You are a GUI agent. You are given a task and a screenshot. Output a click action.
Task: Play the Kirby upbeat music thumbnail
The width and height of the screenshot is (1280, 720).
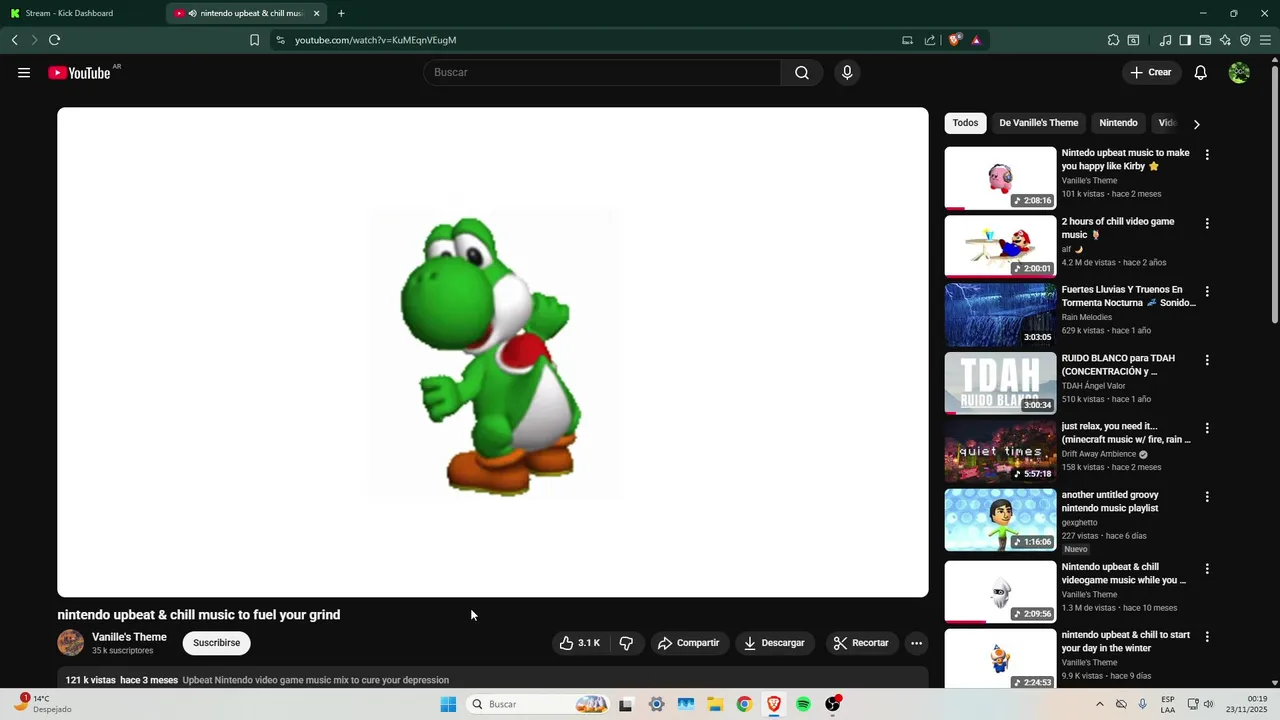(1000, 178)
